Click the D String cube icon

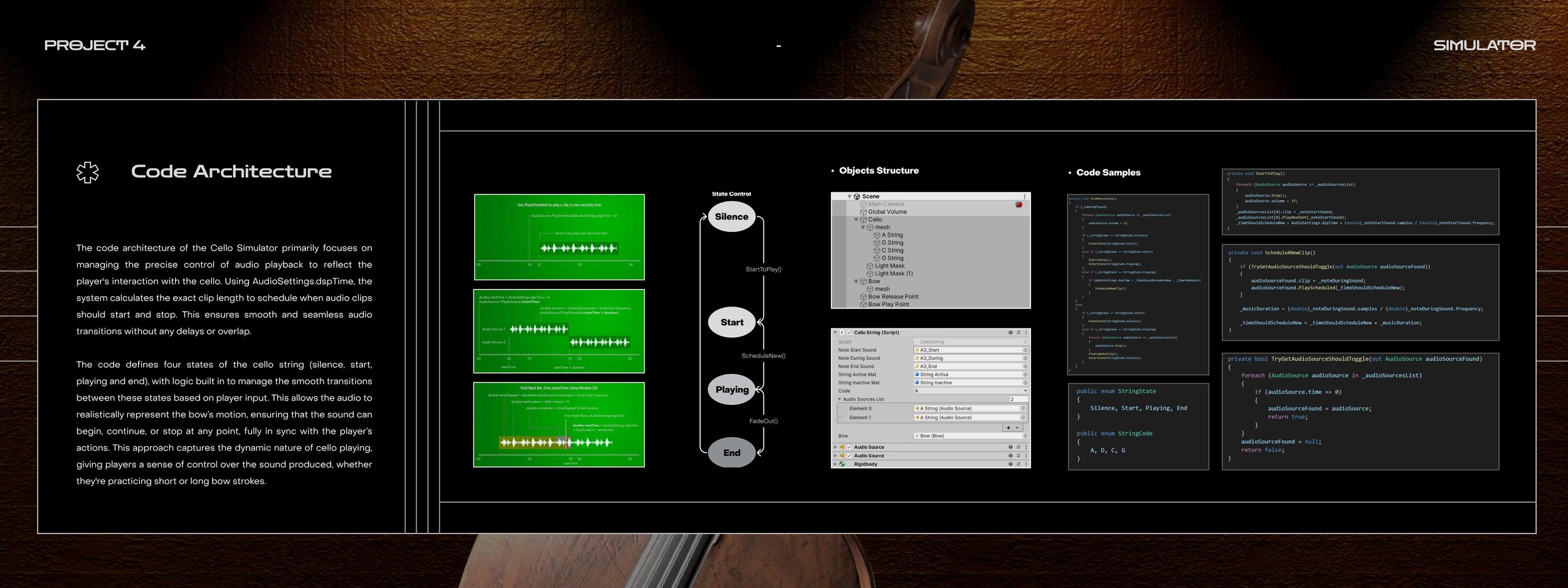pos(877,243)
